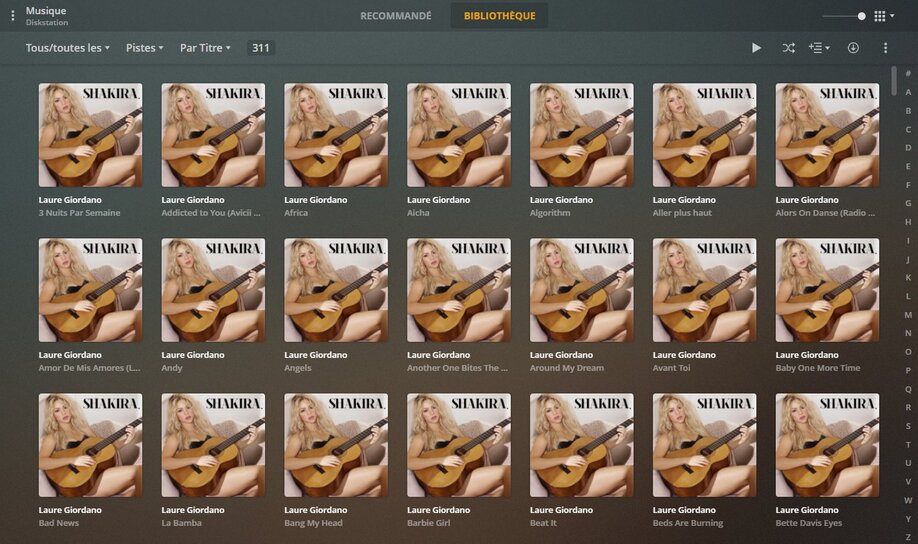The height and width of the screenshot is (544, 918).
Task: Open the Musique library title
Action: [x=46, y=11]
